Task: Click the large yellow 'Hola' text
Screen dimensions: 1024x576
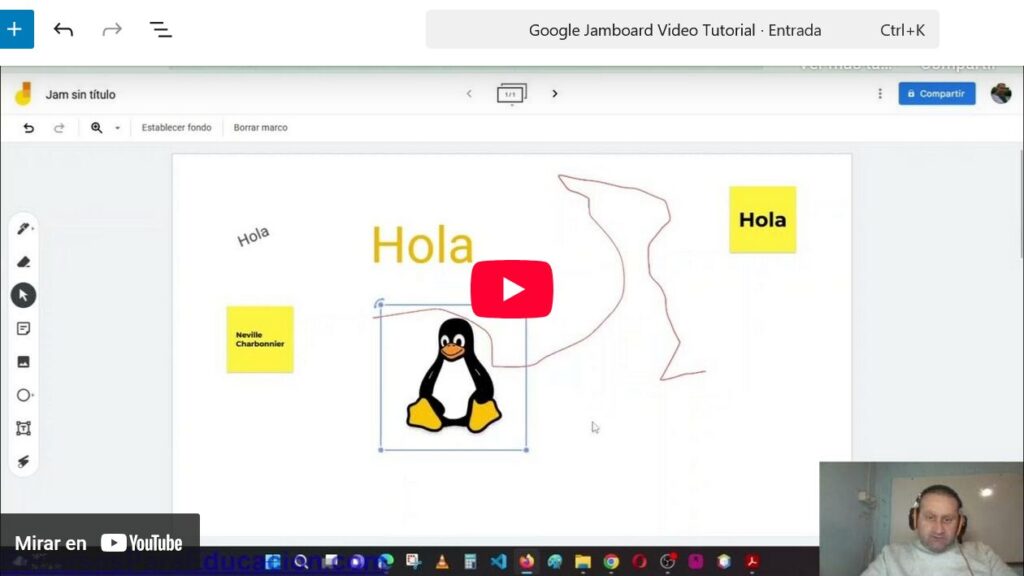Action: (422, 246)
